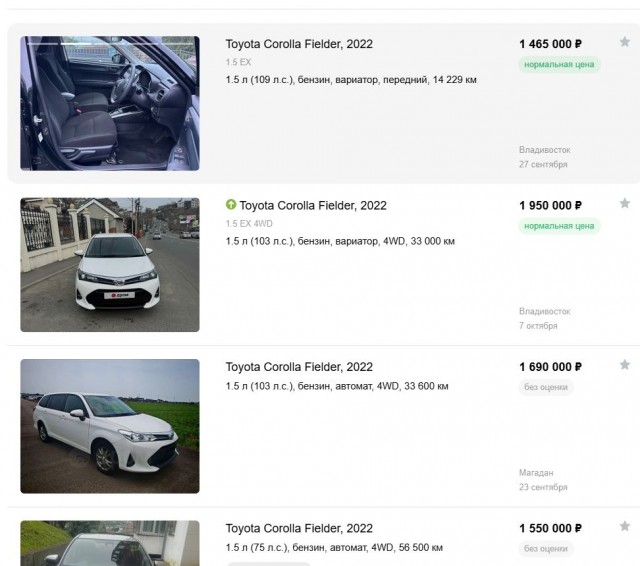Open the Fielder listing with 33 600 км mileage
This screenshot has width=640, height=566.
(299, 367)
